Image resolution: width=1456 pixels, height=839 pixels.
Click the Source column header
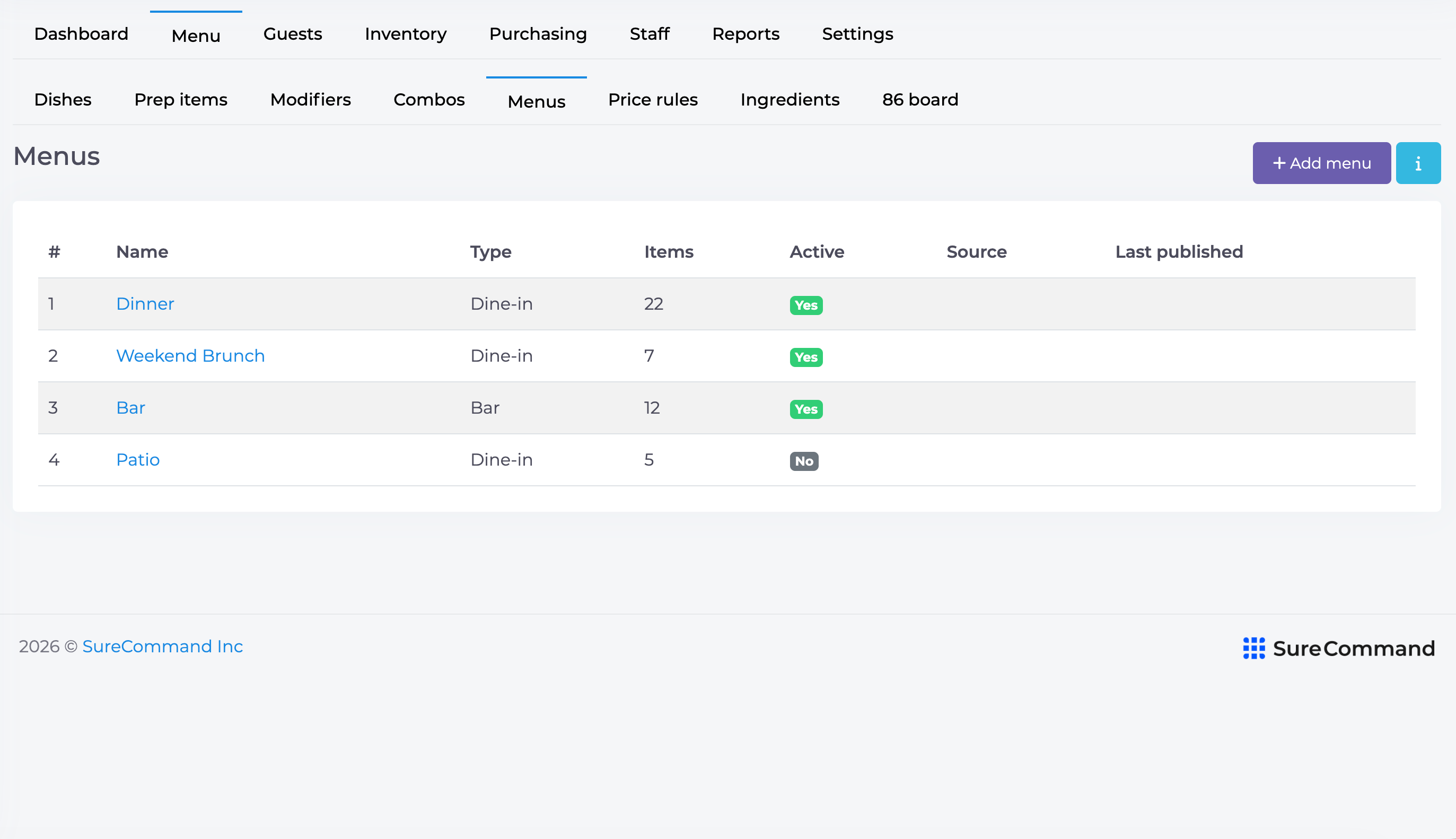tap(977, 252)
